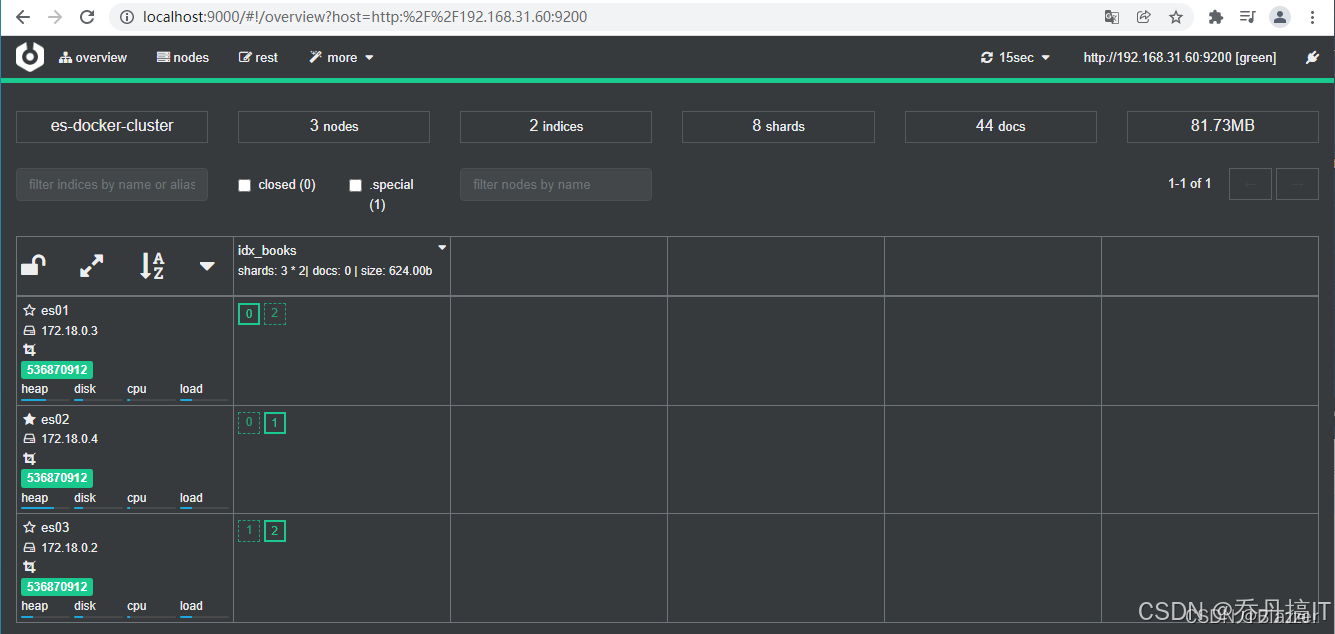Select primary shard 1 on es02
Screen dimensions: 1335x634
[275, 422]
